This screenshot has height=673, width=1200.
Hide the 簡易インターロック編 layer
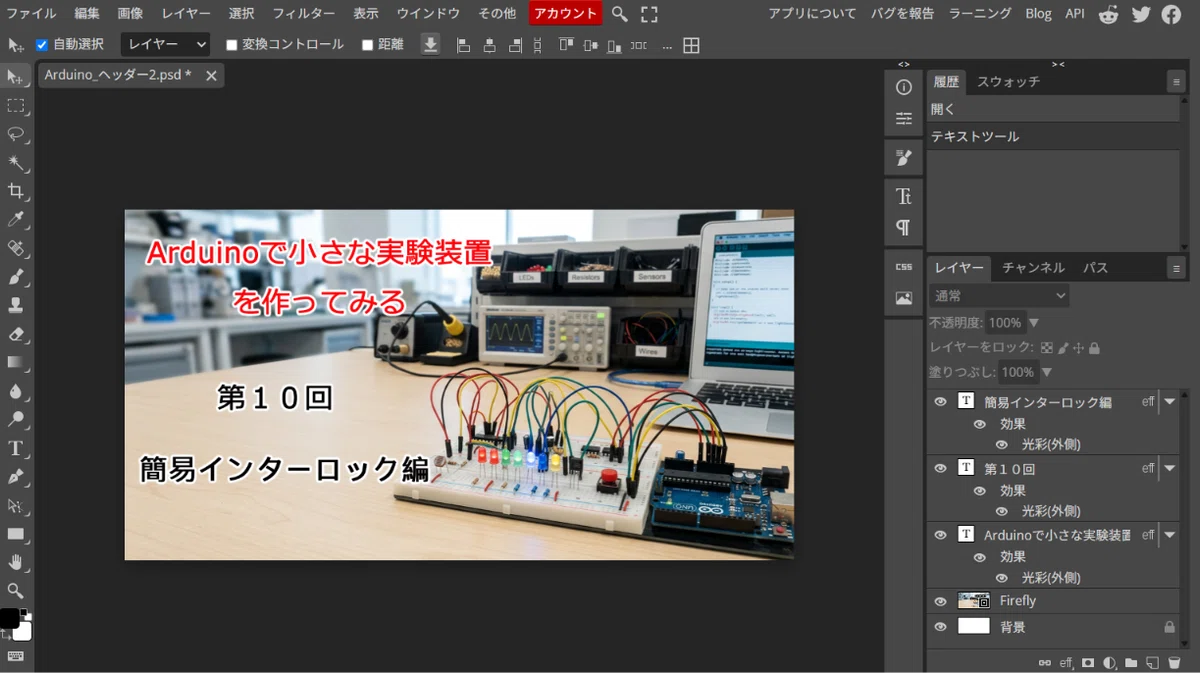pyautogui.click(x=940, y=401)
